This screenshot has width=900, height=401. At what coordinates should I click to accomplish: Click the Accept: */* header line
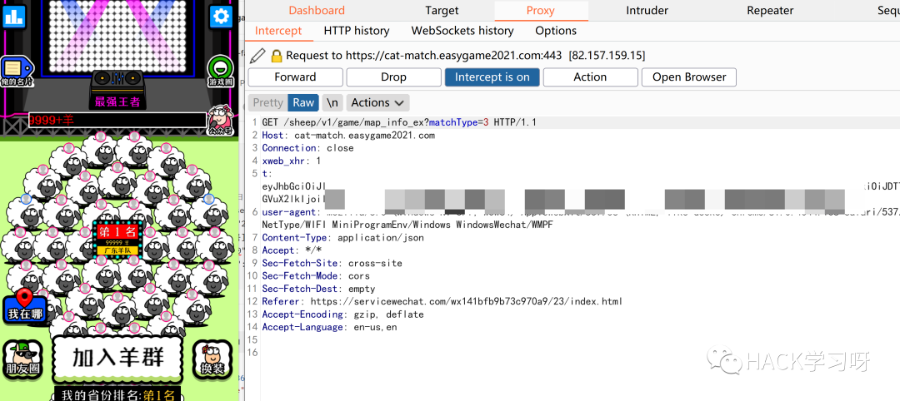(x=292, y=250)
